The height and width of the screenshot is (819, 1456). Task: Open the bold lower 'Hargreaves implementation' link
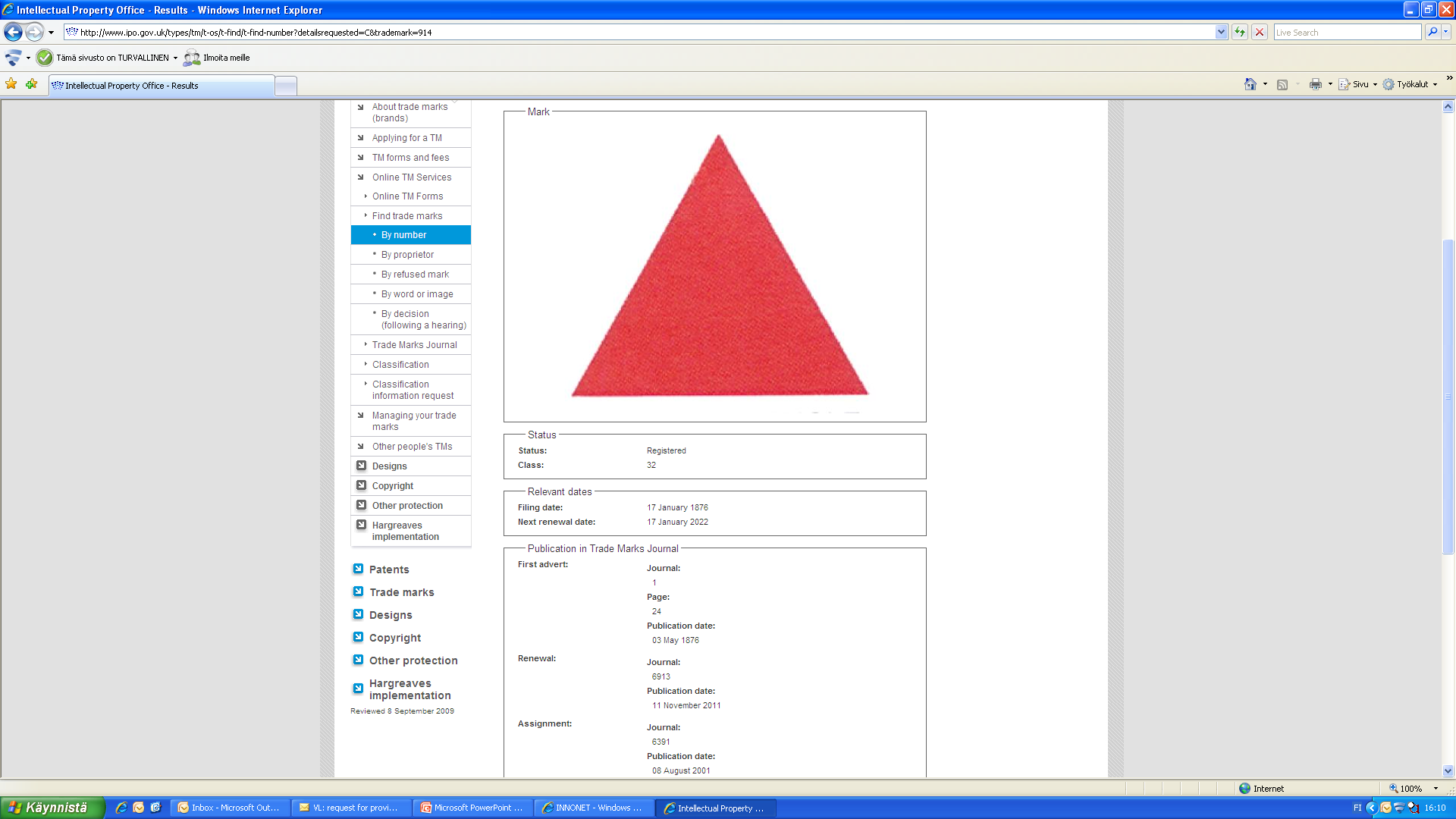point(409,689)
